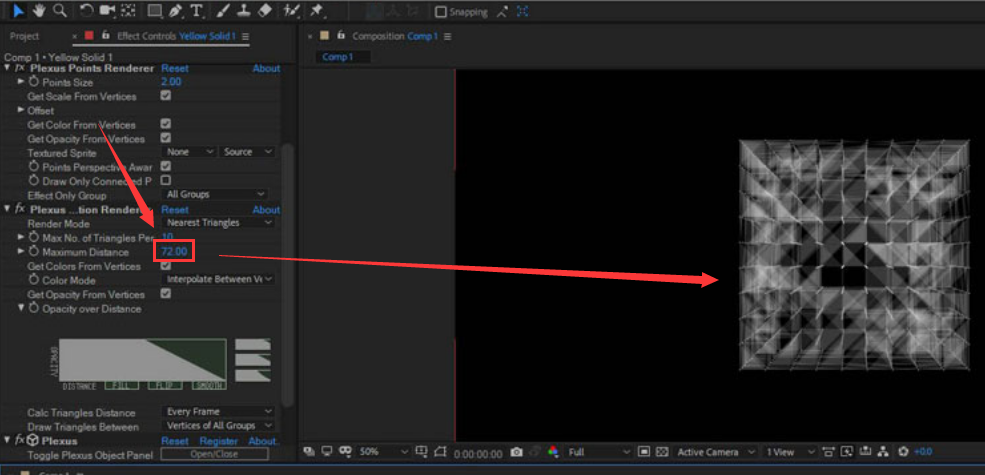Select the Eraser tool
Image resolution: width=985 pixels, height=475 pixels.
264,11
